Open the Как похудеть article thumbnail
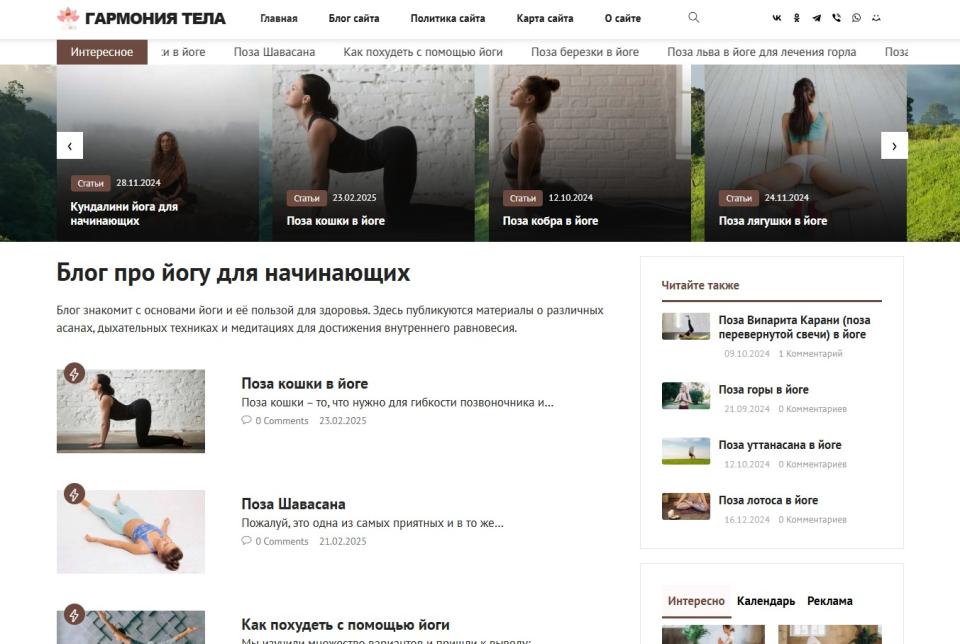The image size is (960, 644). pyautogui.click(x=131, y=627)
